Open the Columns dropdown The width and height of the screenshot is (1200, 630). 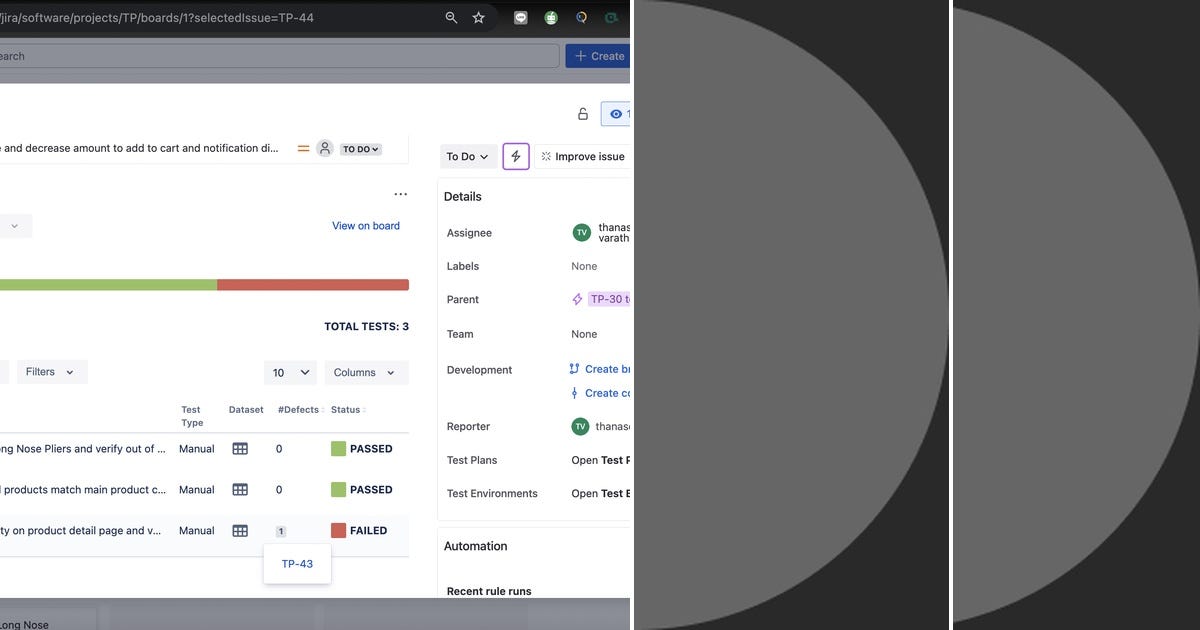[x=366, y=371]
